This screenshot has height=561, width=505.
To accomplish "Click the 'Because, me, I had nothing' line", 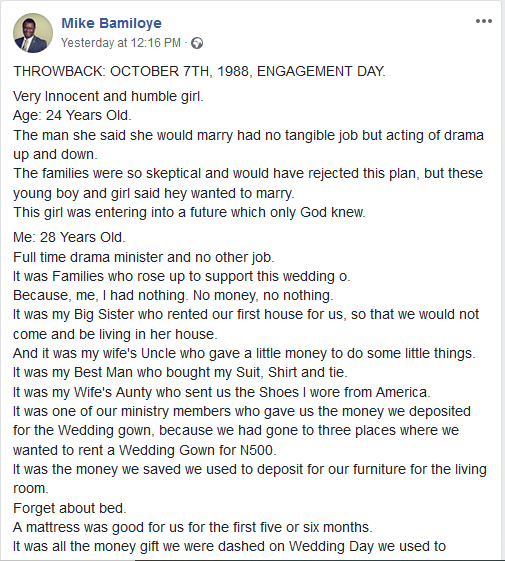I will click(173, 295).
